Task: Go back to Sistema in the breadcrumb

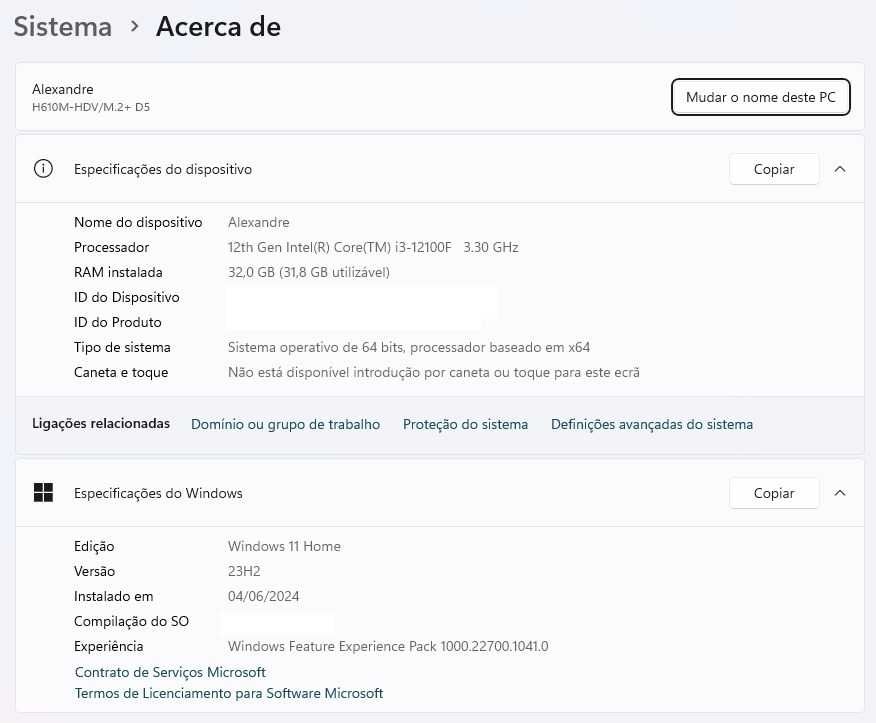Action: [x=63, y=27]
